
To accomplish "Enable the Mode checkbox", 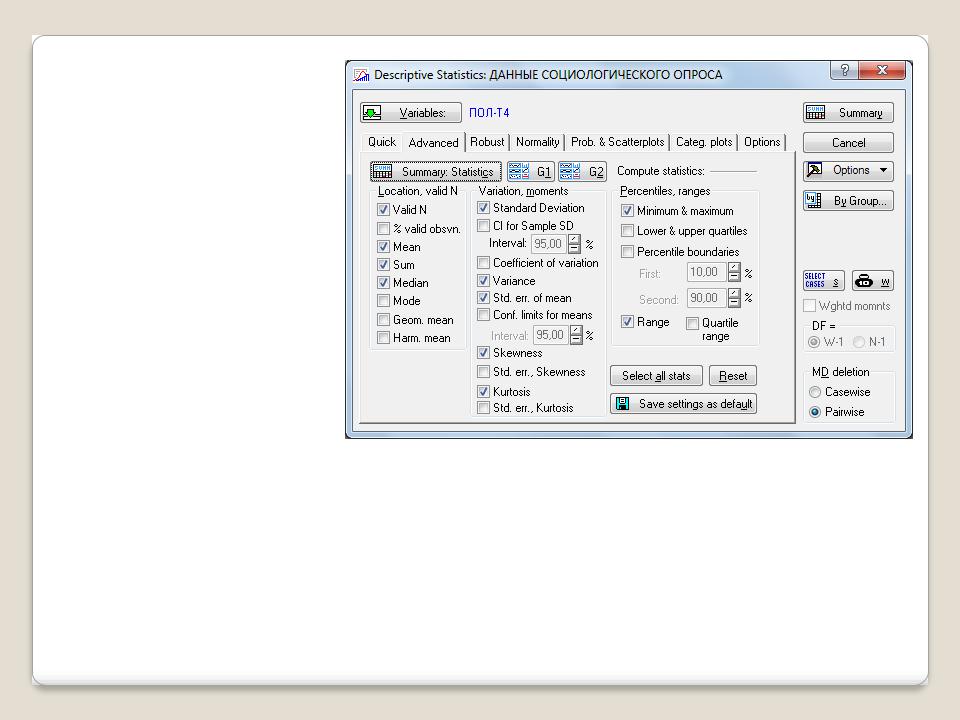I will (383, 301).
